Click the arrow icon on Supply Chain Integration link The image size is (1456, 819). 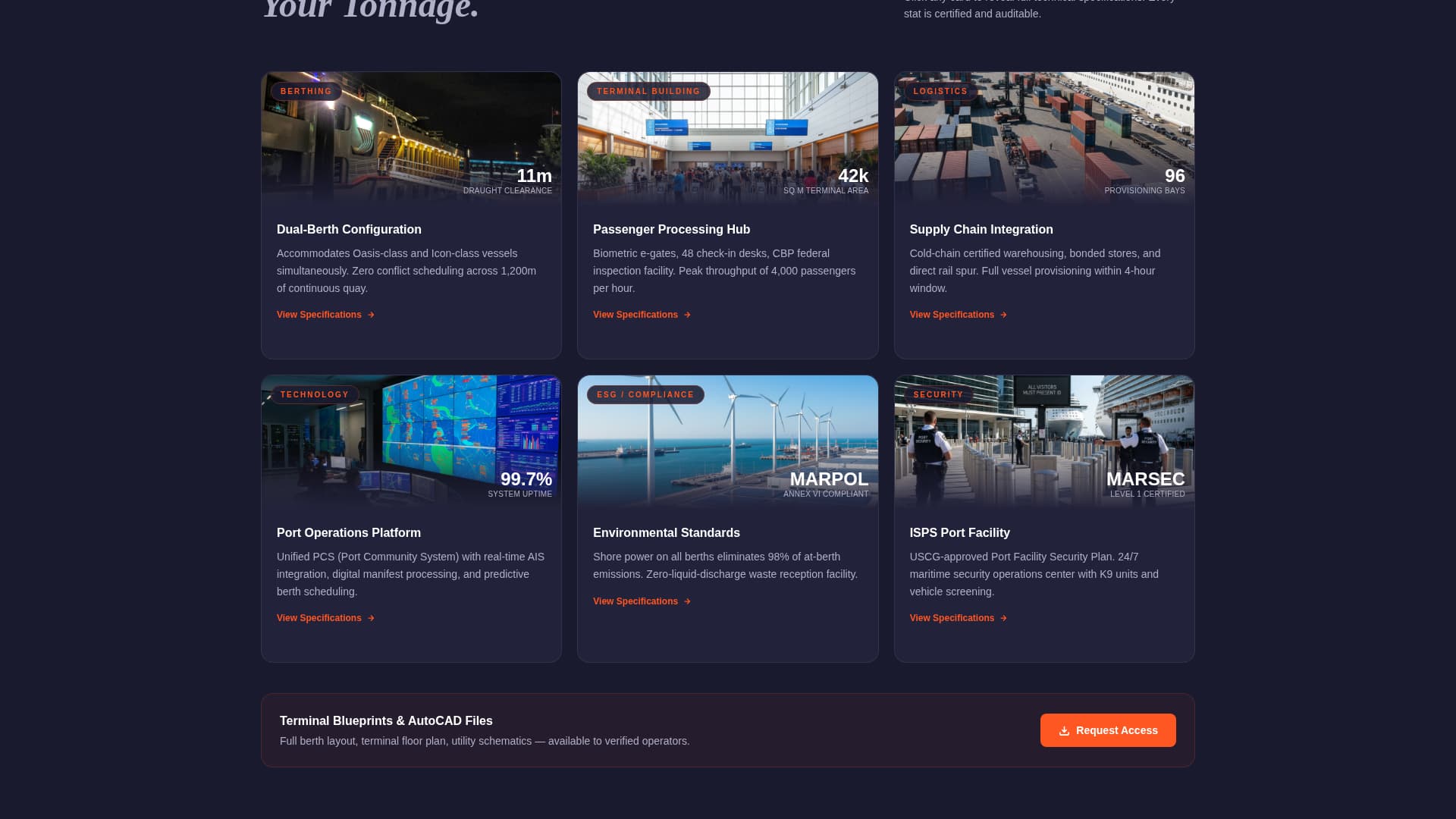pos(1003,315)
